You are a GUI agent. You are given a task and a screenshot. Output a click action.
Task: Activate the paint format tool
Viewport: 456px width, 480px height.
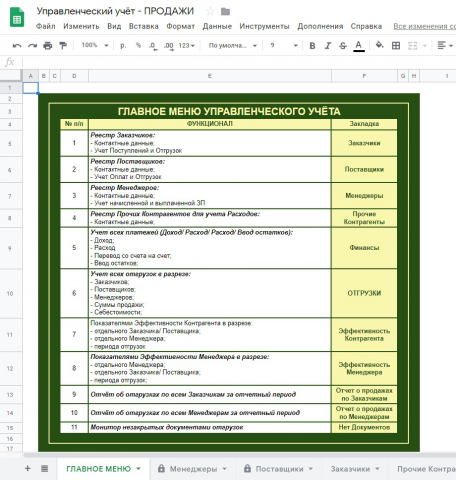(63, 46)
